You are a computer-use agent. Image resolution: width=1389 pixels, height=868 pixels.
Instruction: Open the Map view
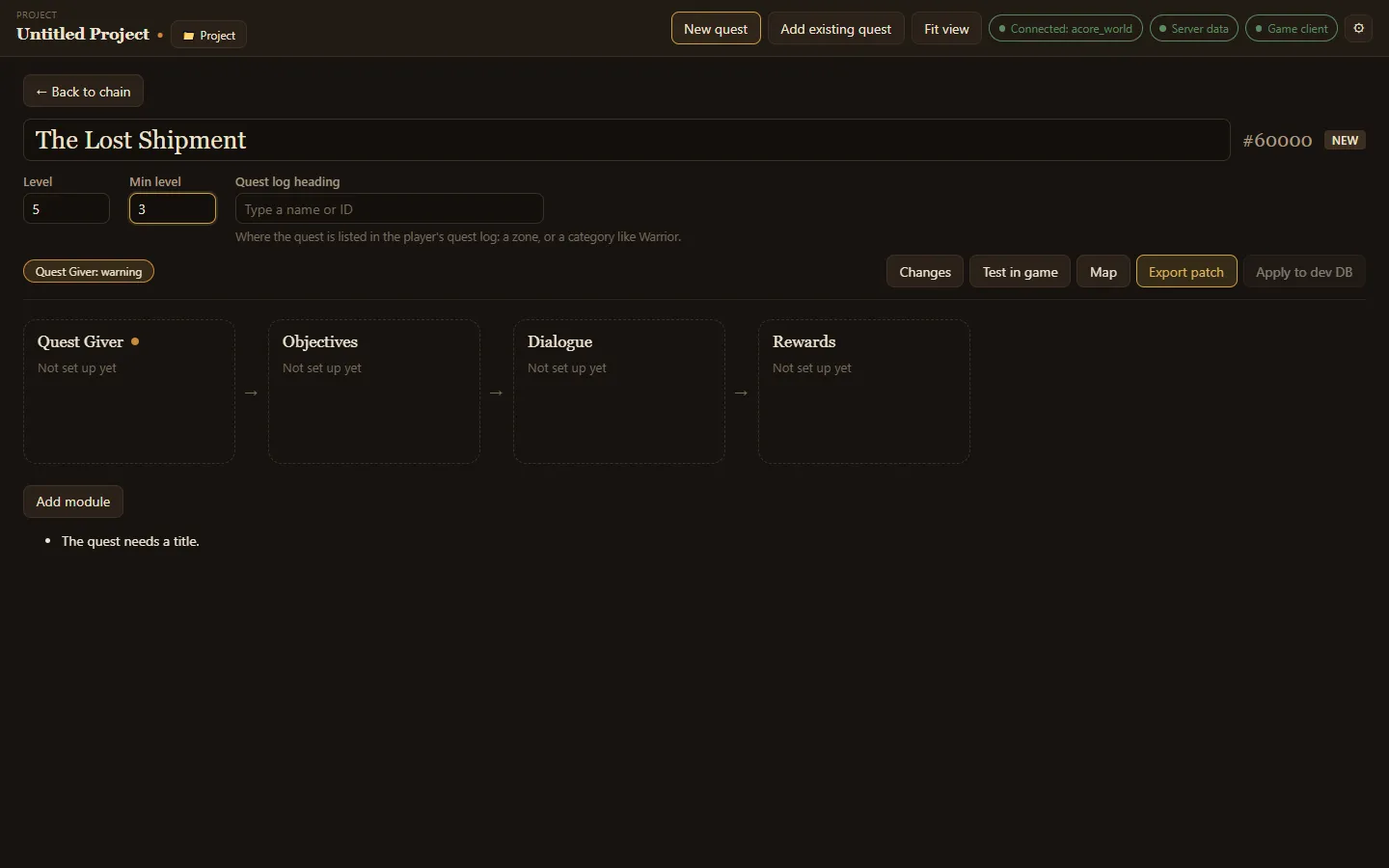pyautogui.click(x=1103, y=272)
